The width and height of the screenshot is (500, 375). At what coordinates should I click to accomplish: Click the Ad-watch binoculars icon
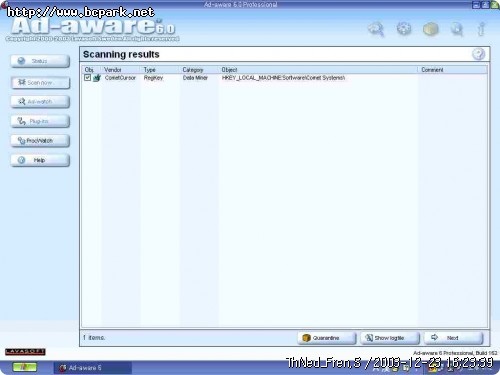(x=22, y=101)
